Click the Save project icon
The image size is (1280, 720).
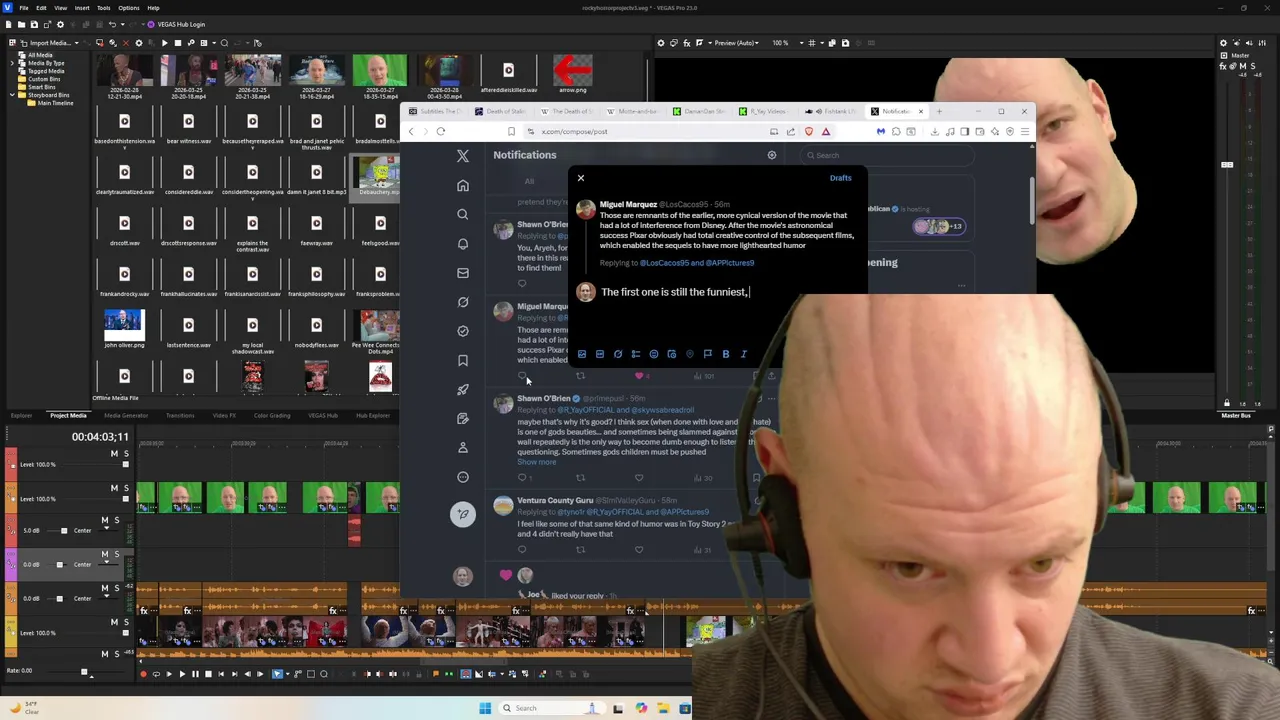33,24
